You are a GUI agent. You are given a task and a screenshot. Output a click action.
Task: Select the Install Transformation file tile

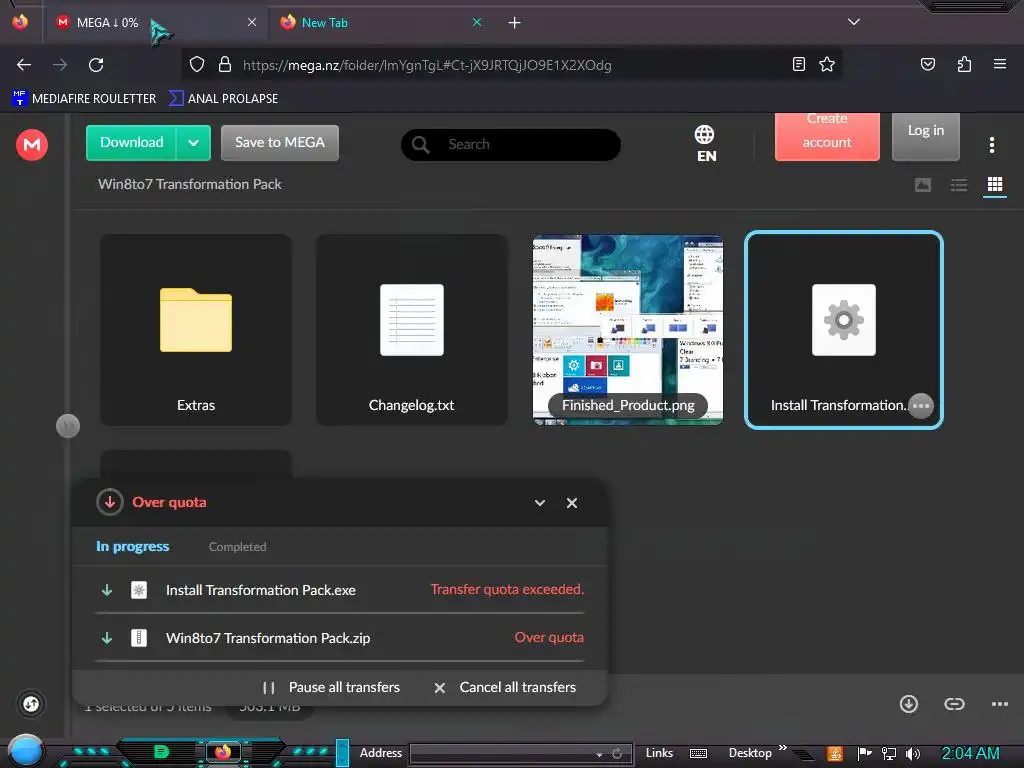pos(844,330)
